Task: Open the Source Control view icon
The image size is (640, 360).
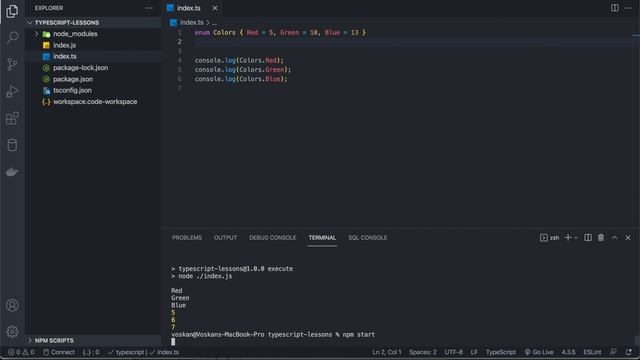Action: tap(12, 64)
